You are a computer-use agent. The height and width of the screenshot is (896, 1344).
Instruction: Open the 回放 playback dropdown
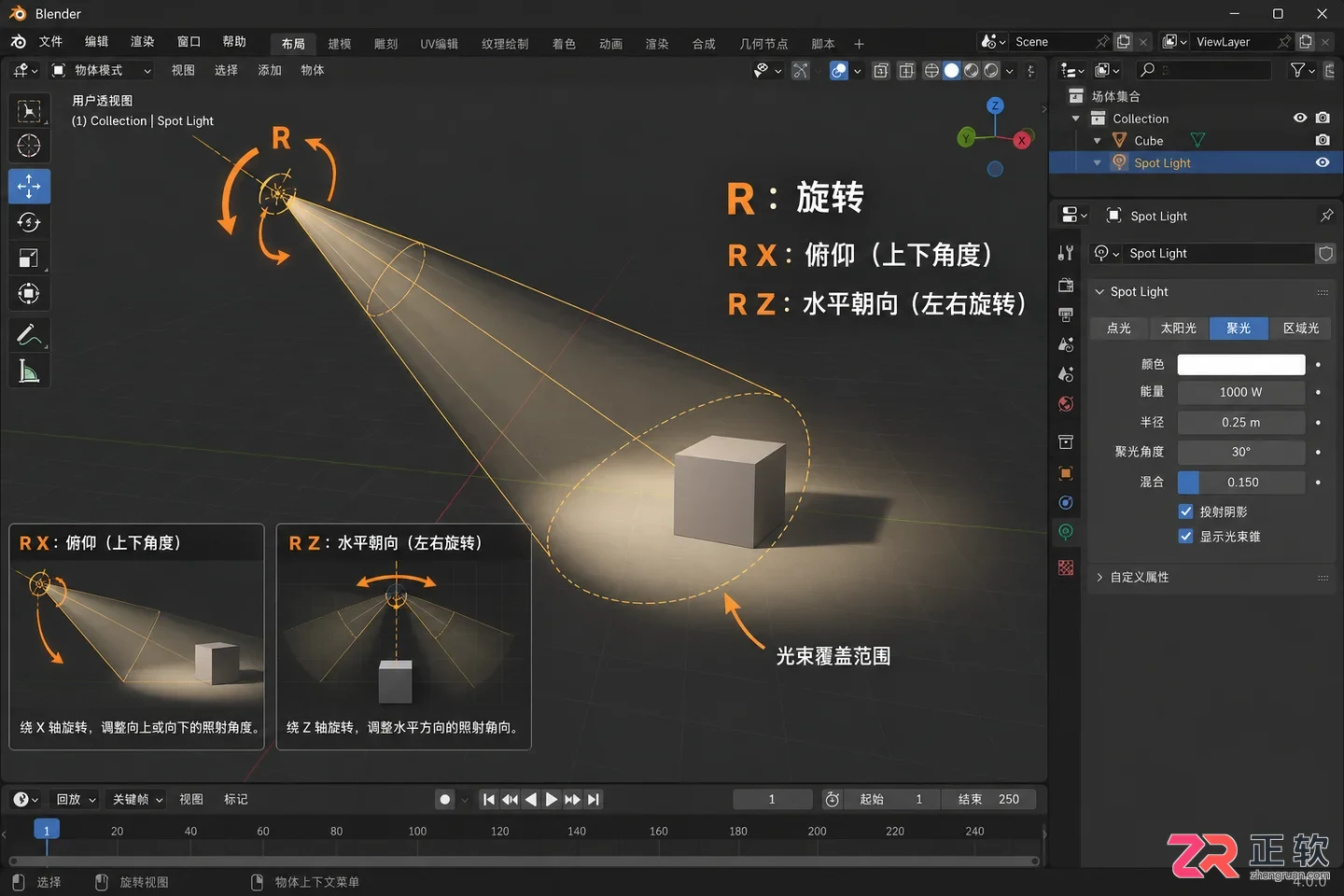[76, 800]
